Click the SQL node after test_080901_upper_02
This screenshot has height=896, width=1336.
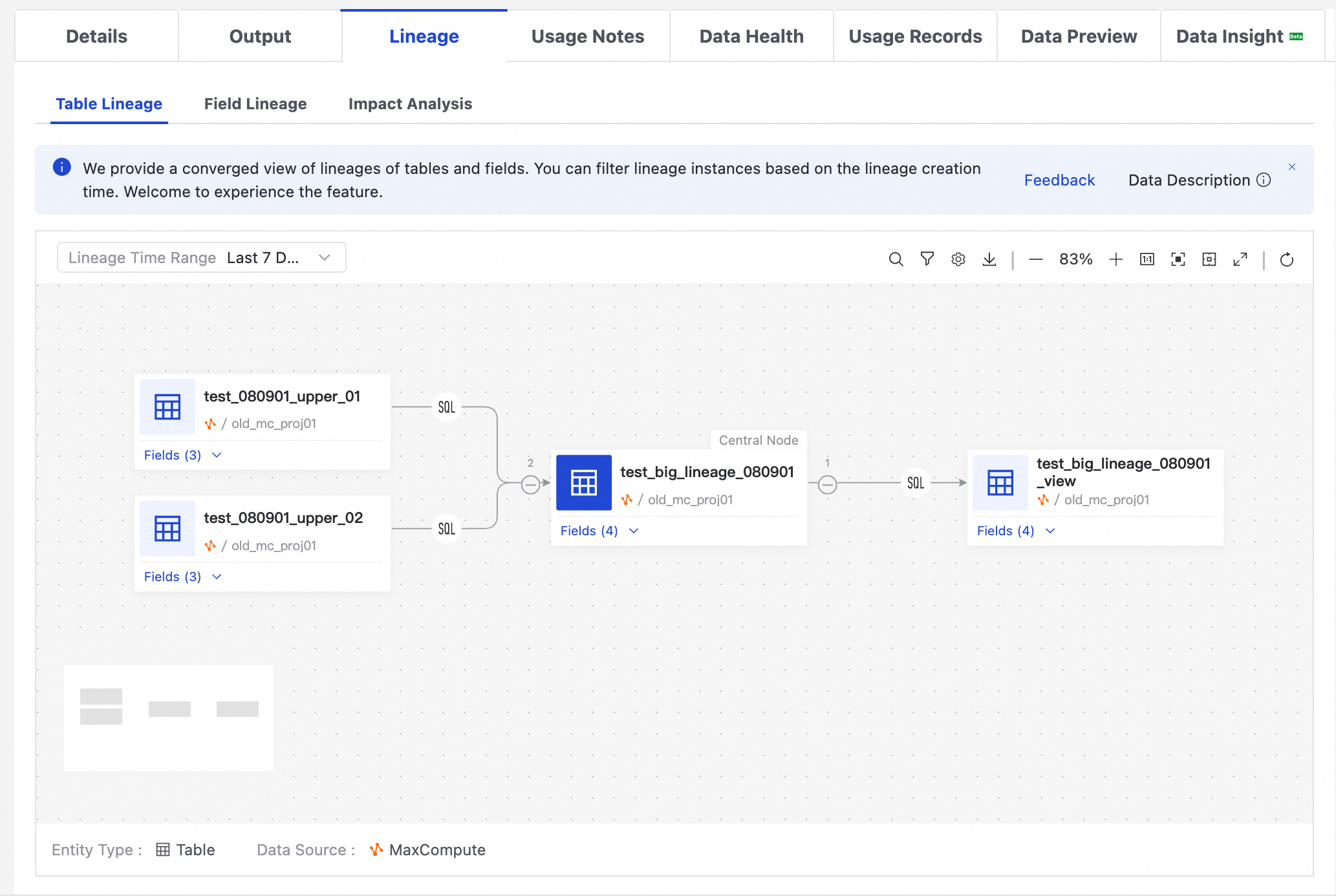click(446, 529)
